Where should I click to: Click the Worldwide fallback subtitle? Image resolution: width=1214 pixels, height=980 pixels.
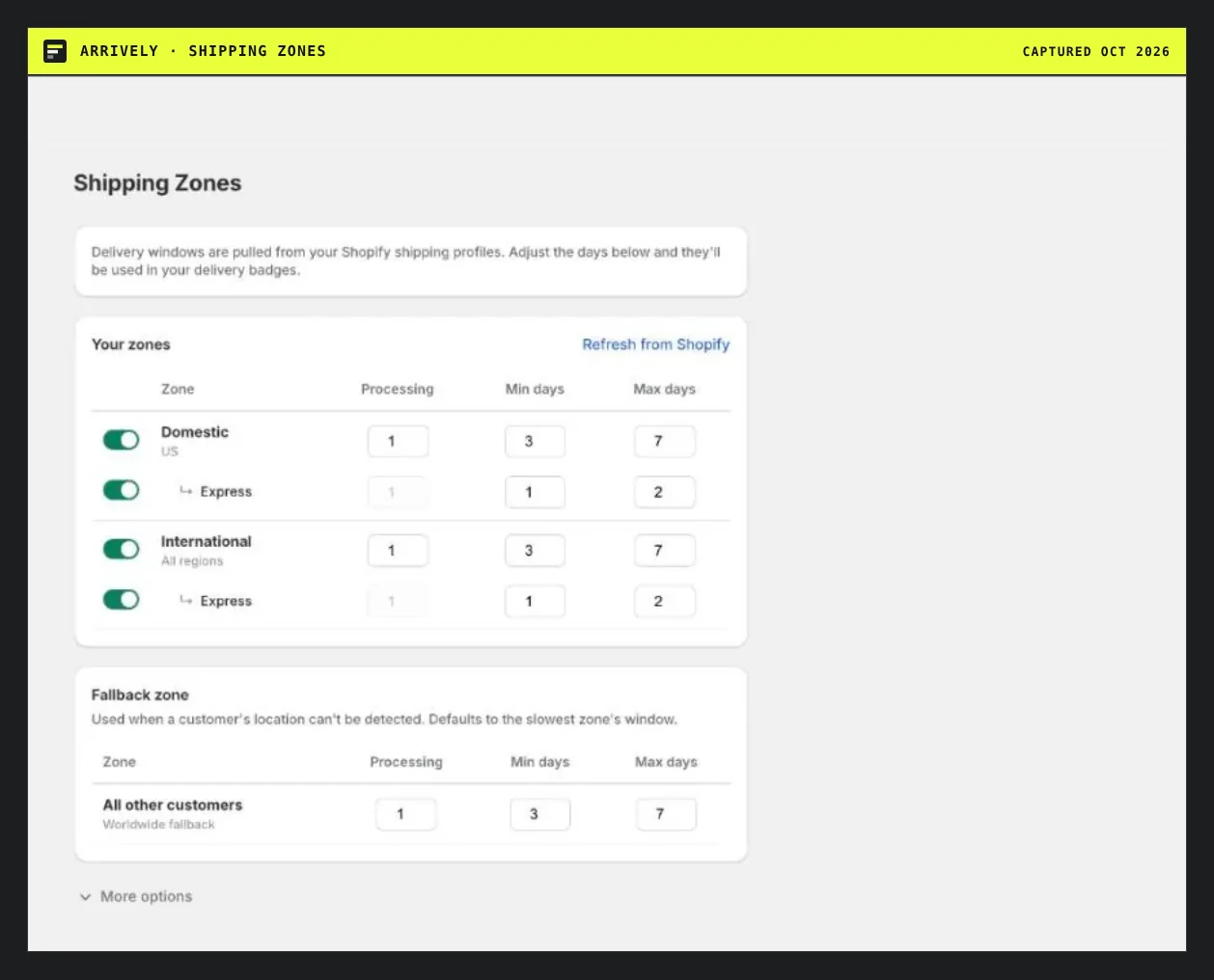tap(159, 825)
